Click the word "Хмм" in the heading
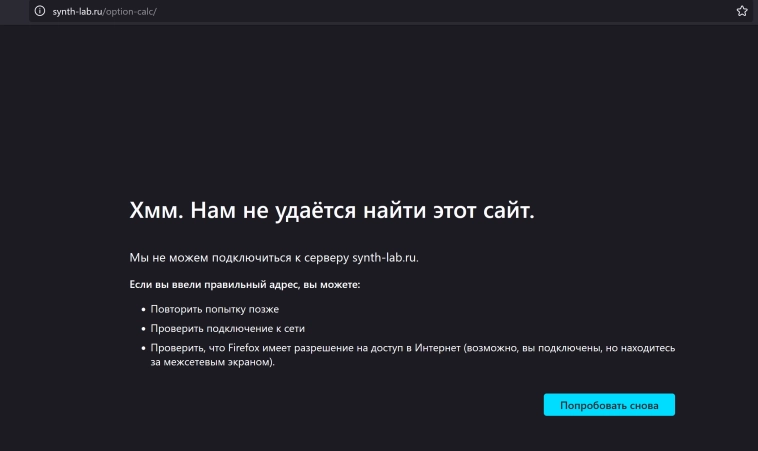The width and height of the screenshot is (758, 451). pyautogui.click(x=154, y=211)
